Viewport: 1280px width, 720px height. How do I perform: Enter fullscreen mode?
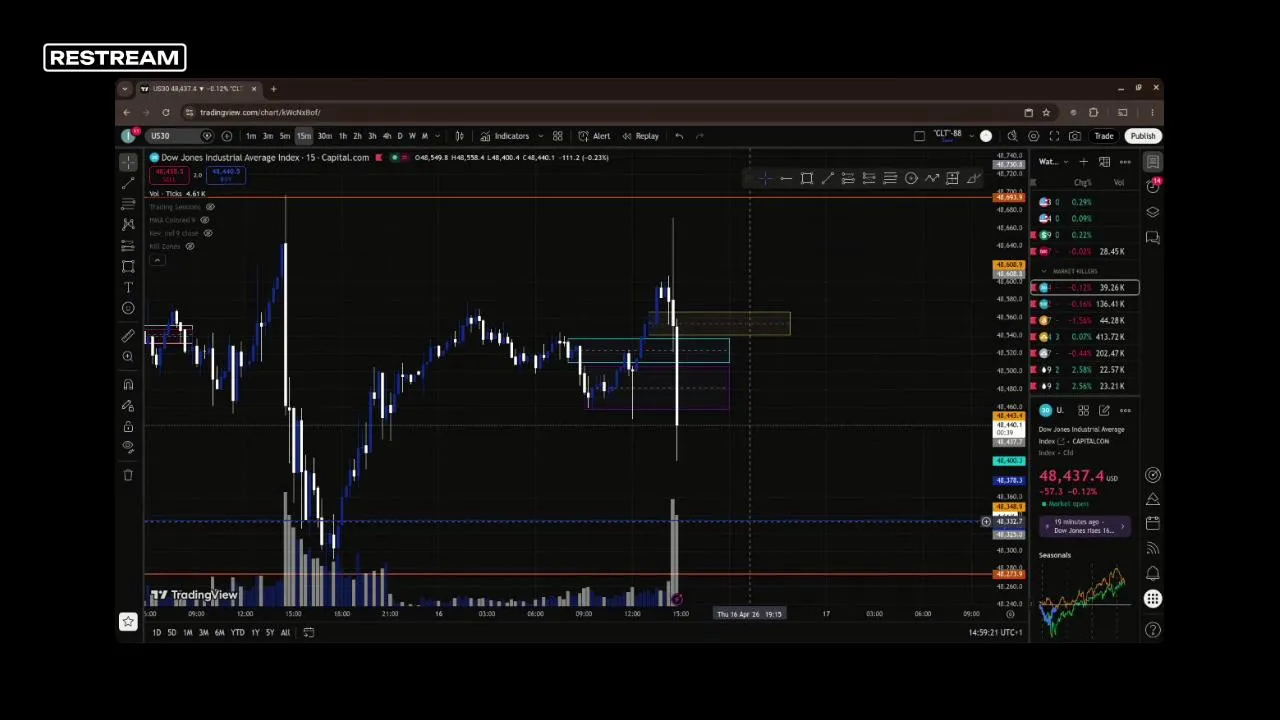[1054, 136]
